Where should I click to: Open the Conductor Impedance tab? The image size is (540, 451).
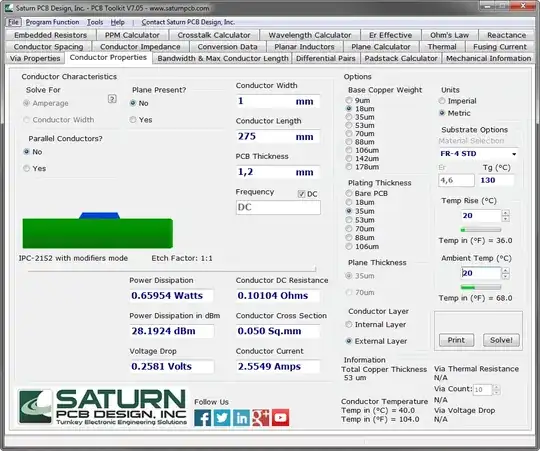pyautogui.click(x=140, y=47)
